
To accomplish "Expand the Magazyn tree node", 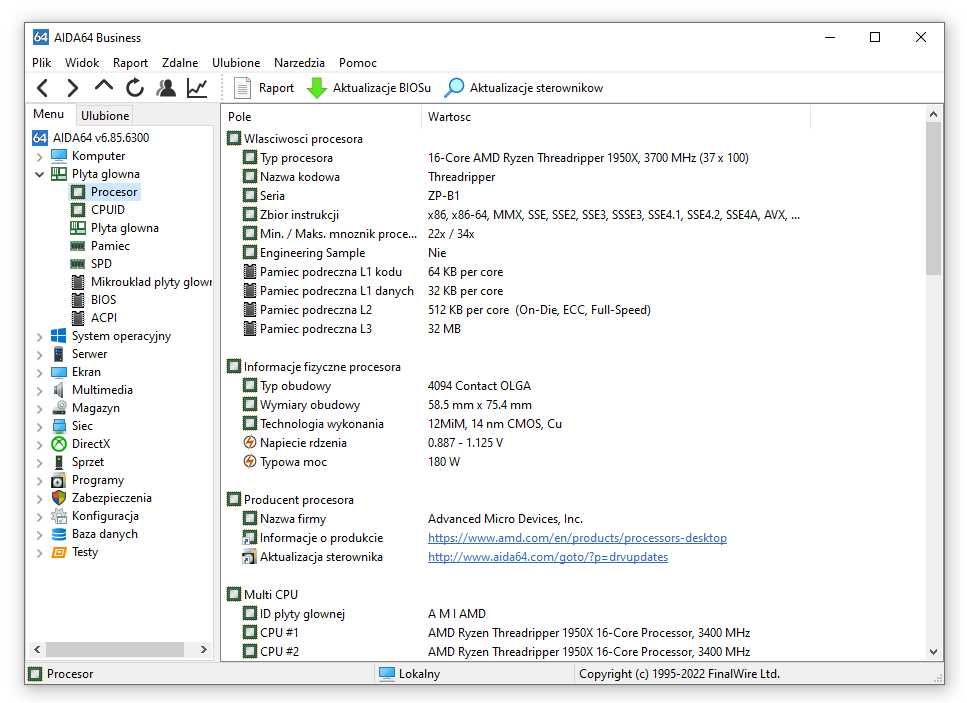I will [39, 408].
